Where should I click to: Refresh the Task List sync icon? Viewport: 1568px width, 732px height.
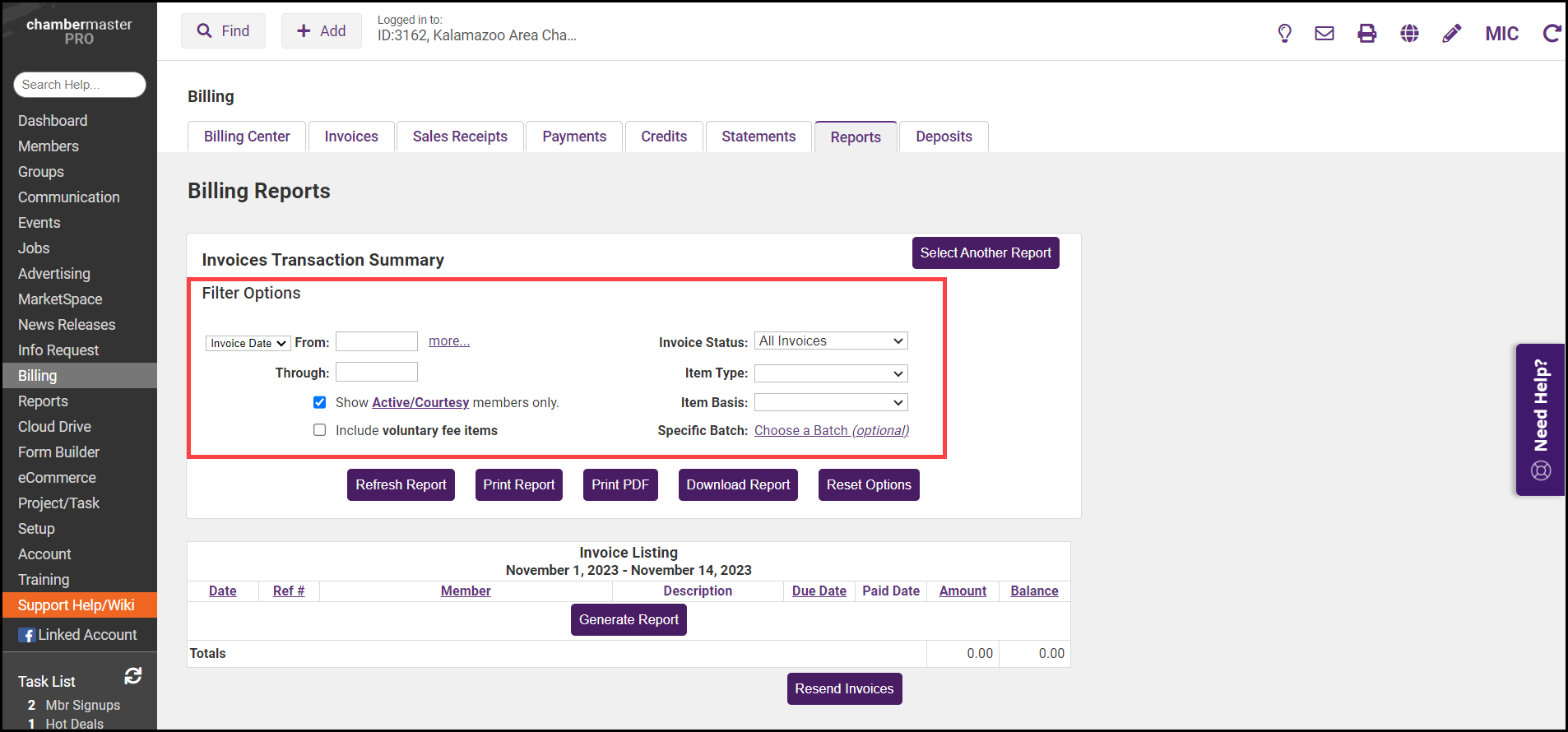[x=133, y=676]
